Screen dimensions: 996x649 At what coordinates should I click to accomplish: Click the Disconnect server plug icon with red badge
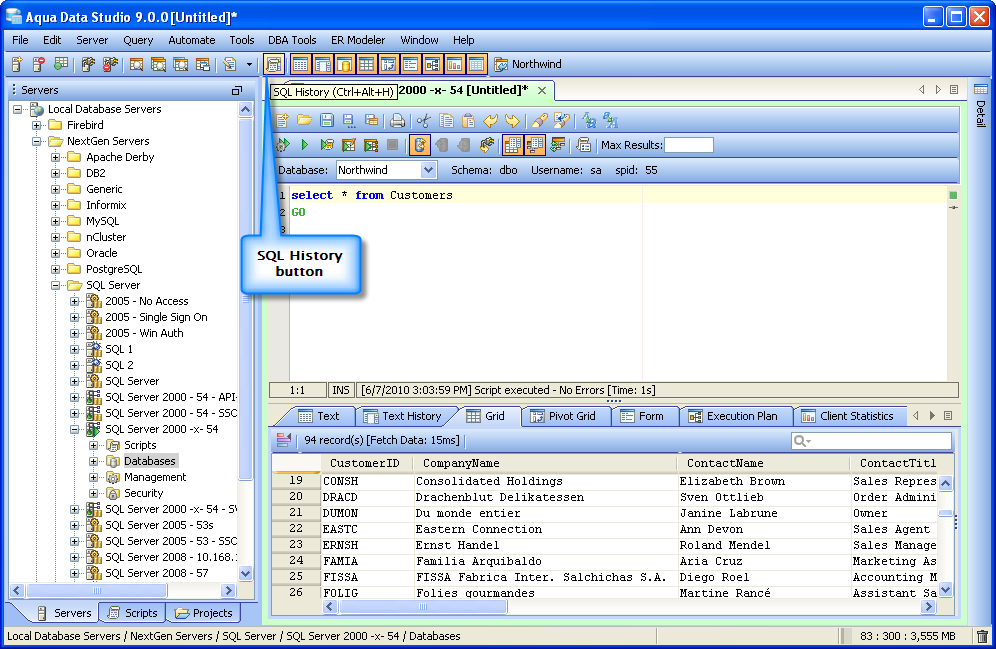tap(111, 64)
